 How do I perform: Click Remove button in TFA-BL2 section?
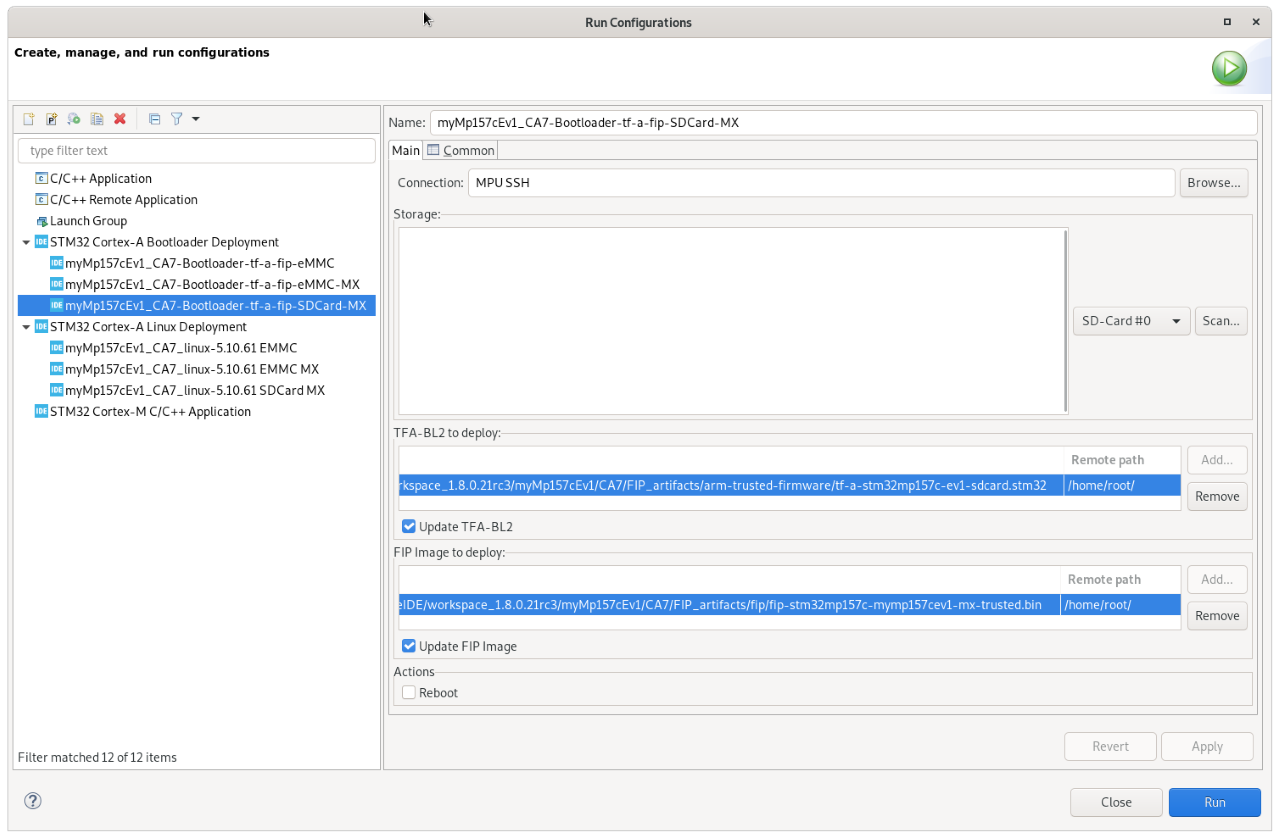point(1217,496)
